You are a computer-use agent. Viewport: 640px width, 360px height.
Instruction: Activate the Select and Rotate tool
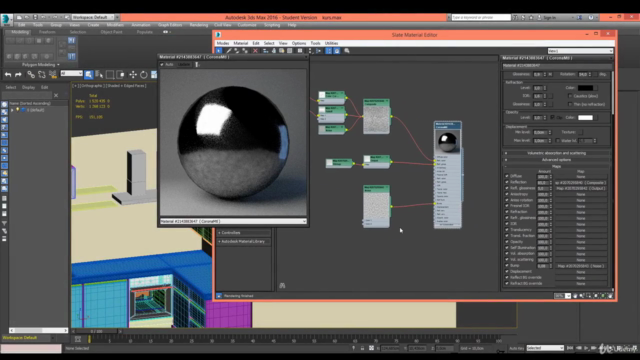144,75
